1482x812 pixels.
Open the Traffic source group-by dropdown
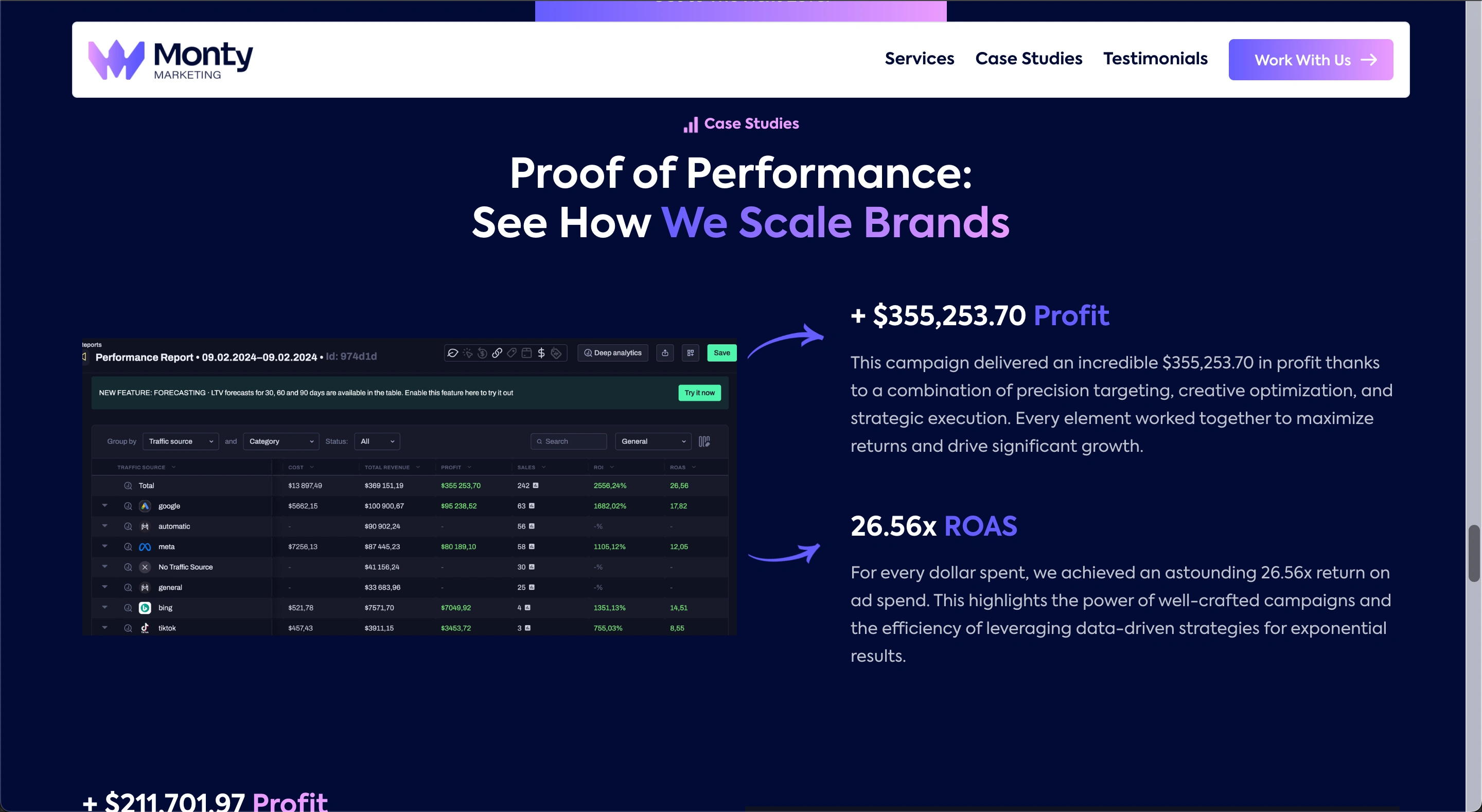tap(181, 442)
